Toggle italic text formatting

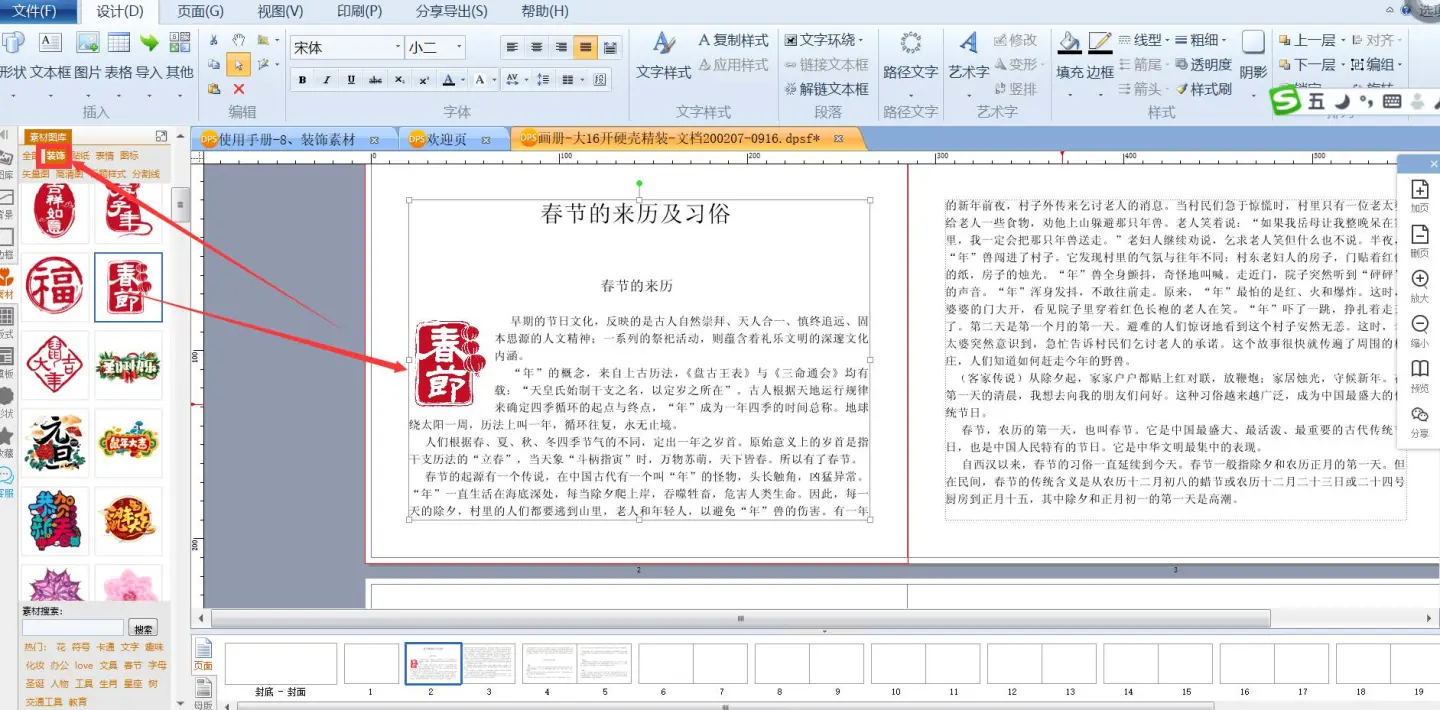(326, 80)
